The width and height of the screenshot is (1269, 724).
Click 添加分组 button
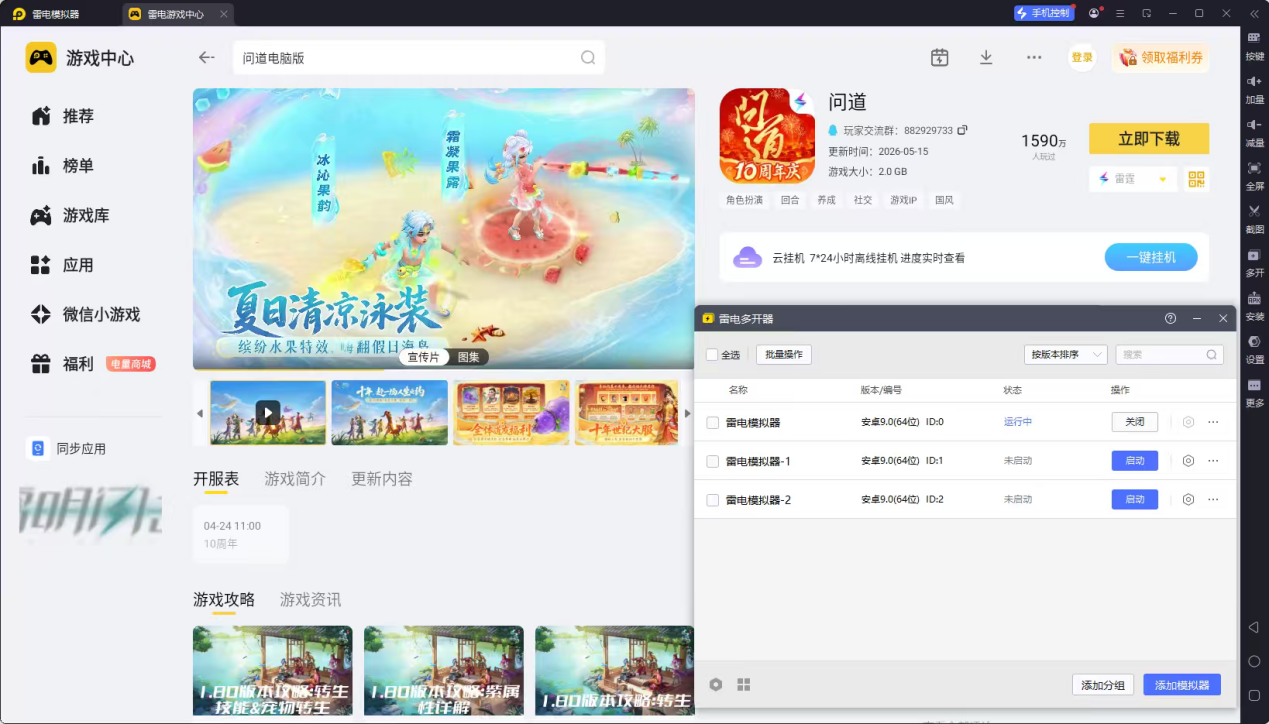(1103, 685)
